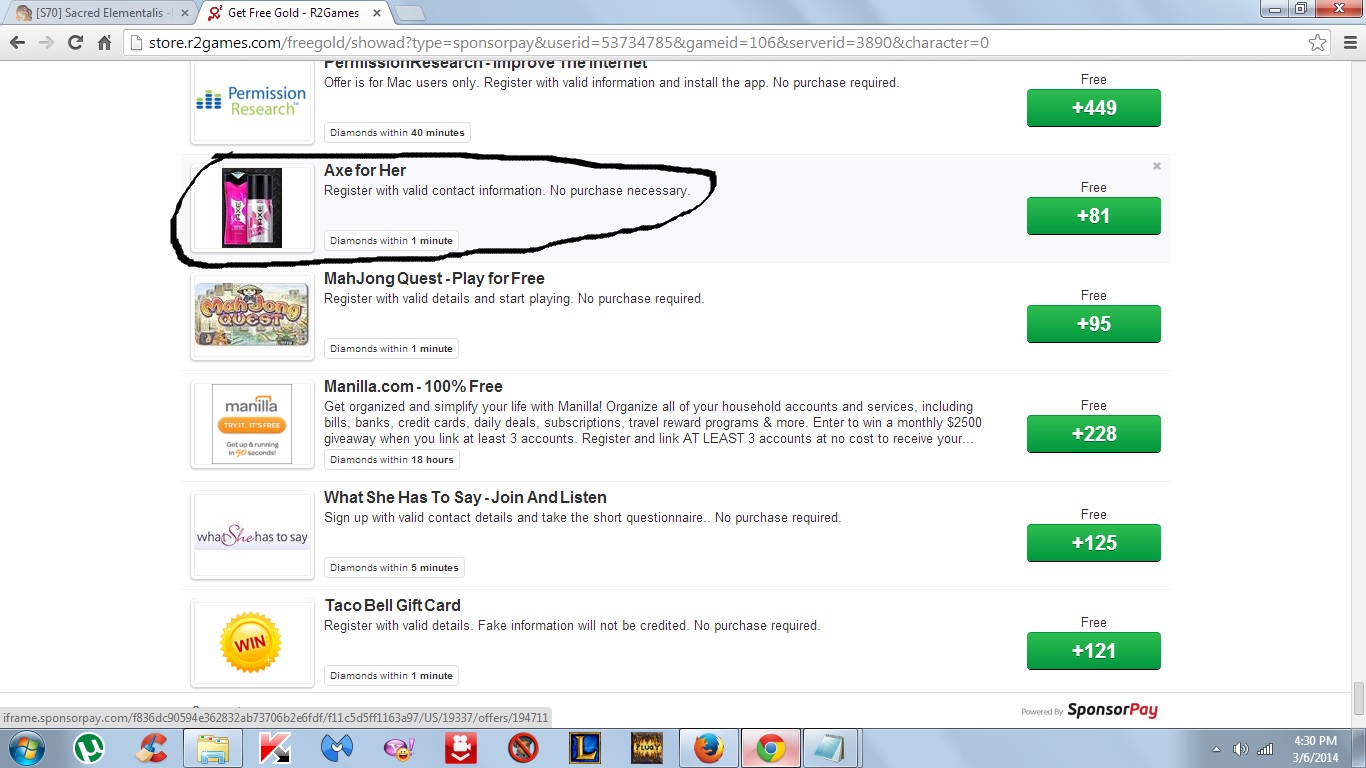Open the Taco Bell Gift Card offer title

(392, 605)
